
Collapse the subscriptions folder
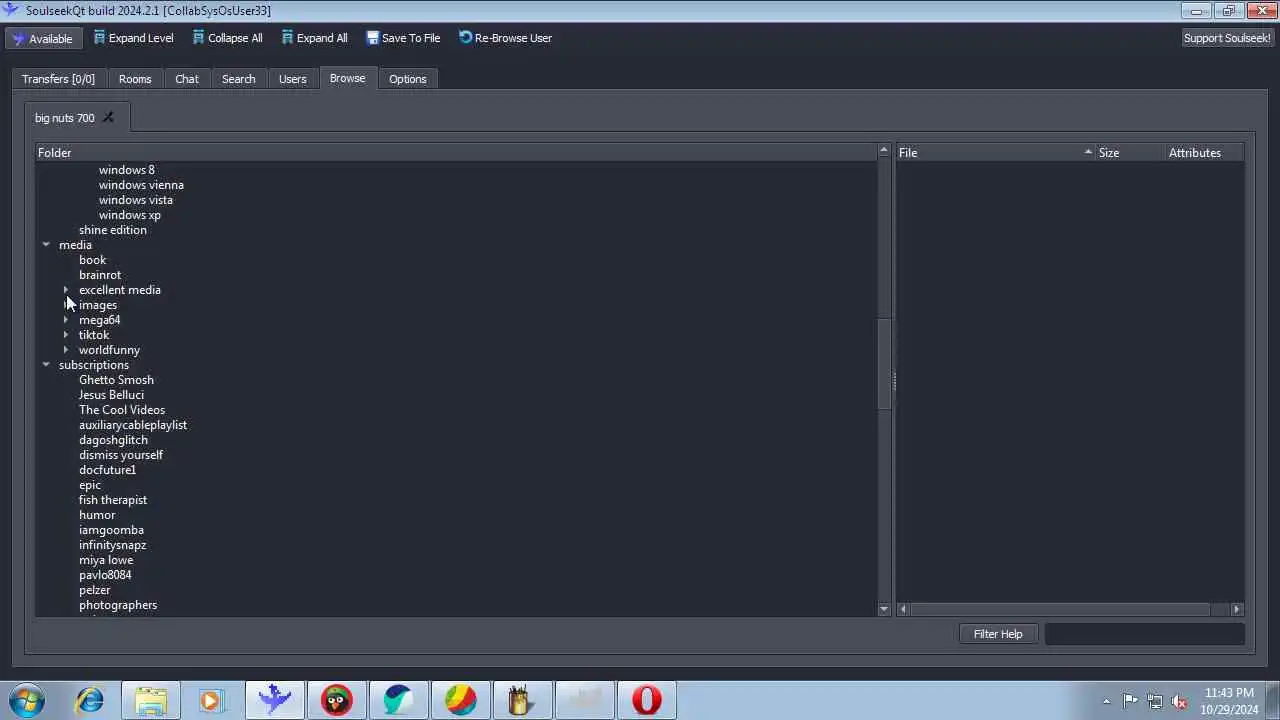pos(46,365)
